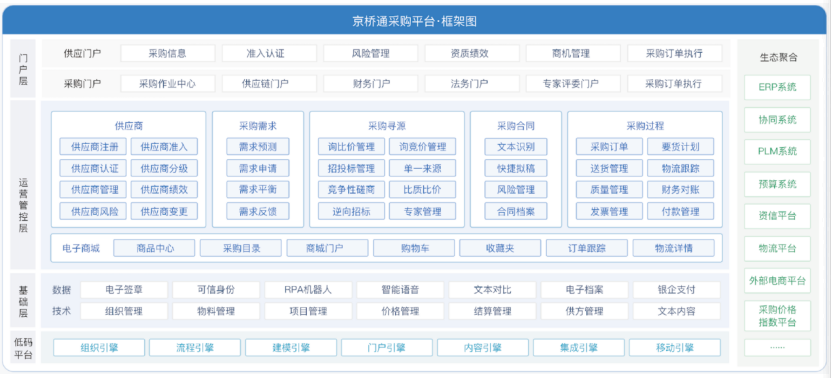Click the 询比价管理 box
The width and height of the screenshot is (831, 378).
point(351,146)
